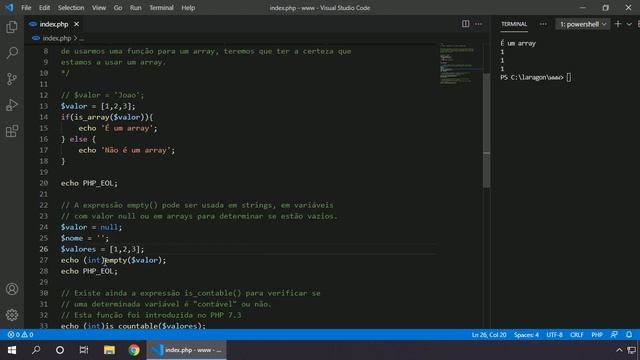Click the VS Code logo icon
This screenshot has height=360, width=640.
point(9,7)
